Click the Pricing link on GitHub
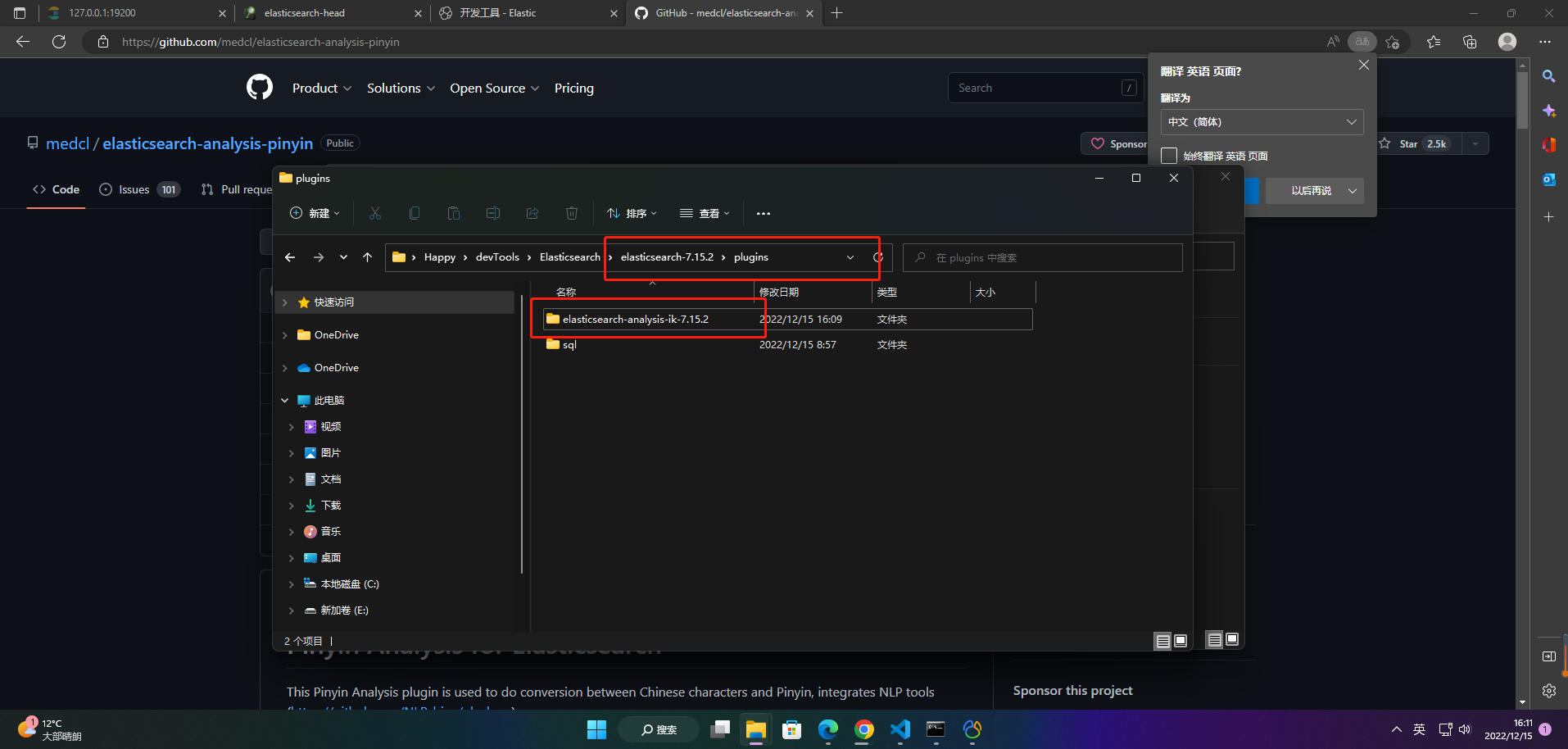Image resolution: width=1568 pixels, height=749 pixels. tap(574, 88)
